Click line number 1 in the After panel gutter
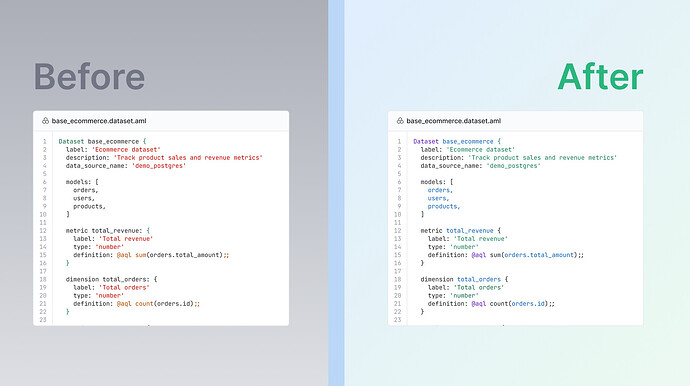The height and width of the screenshot is (386, 690). tap(399, 141)
